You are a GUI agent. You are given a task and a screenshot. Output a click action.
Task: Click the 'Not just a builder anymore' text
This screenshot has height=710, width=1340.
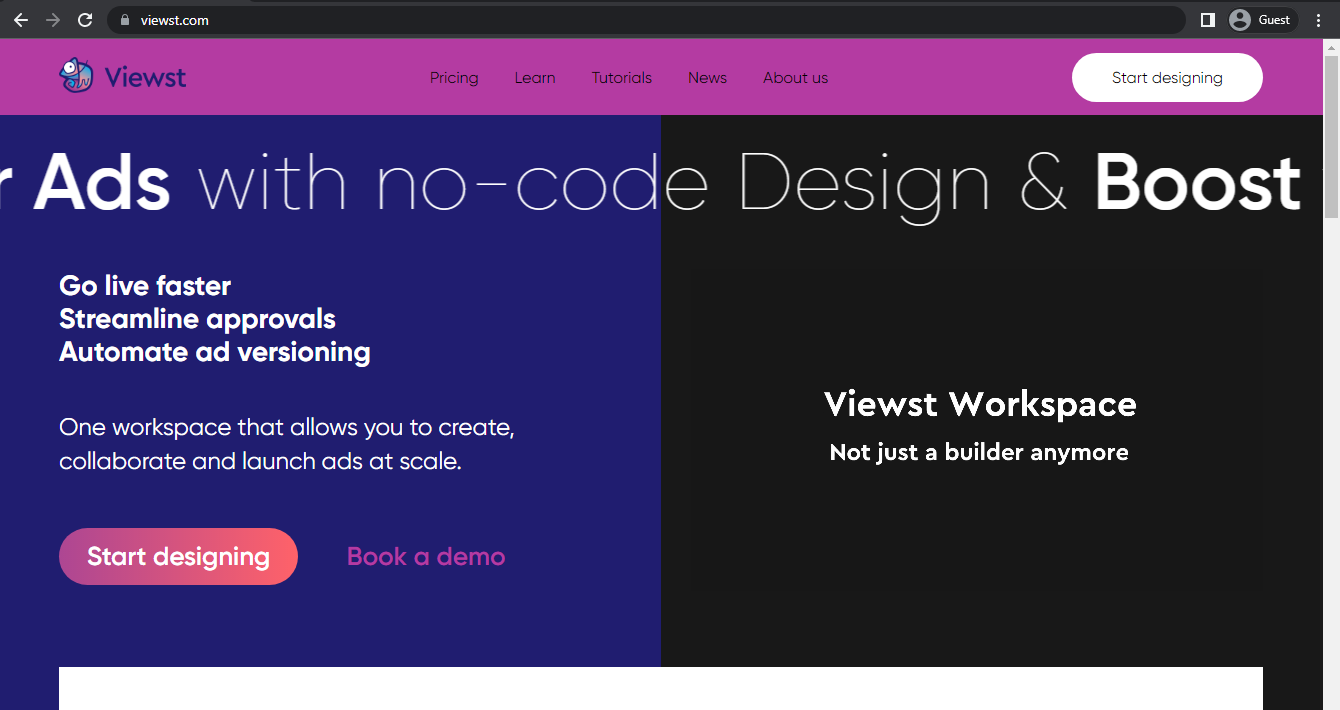pyautogui.click(x=979, y=452)
